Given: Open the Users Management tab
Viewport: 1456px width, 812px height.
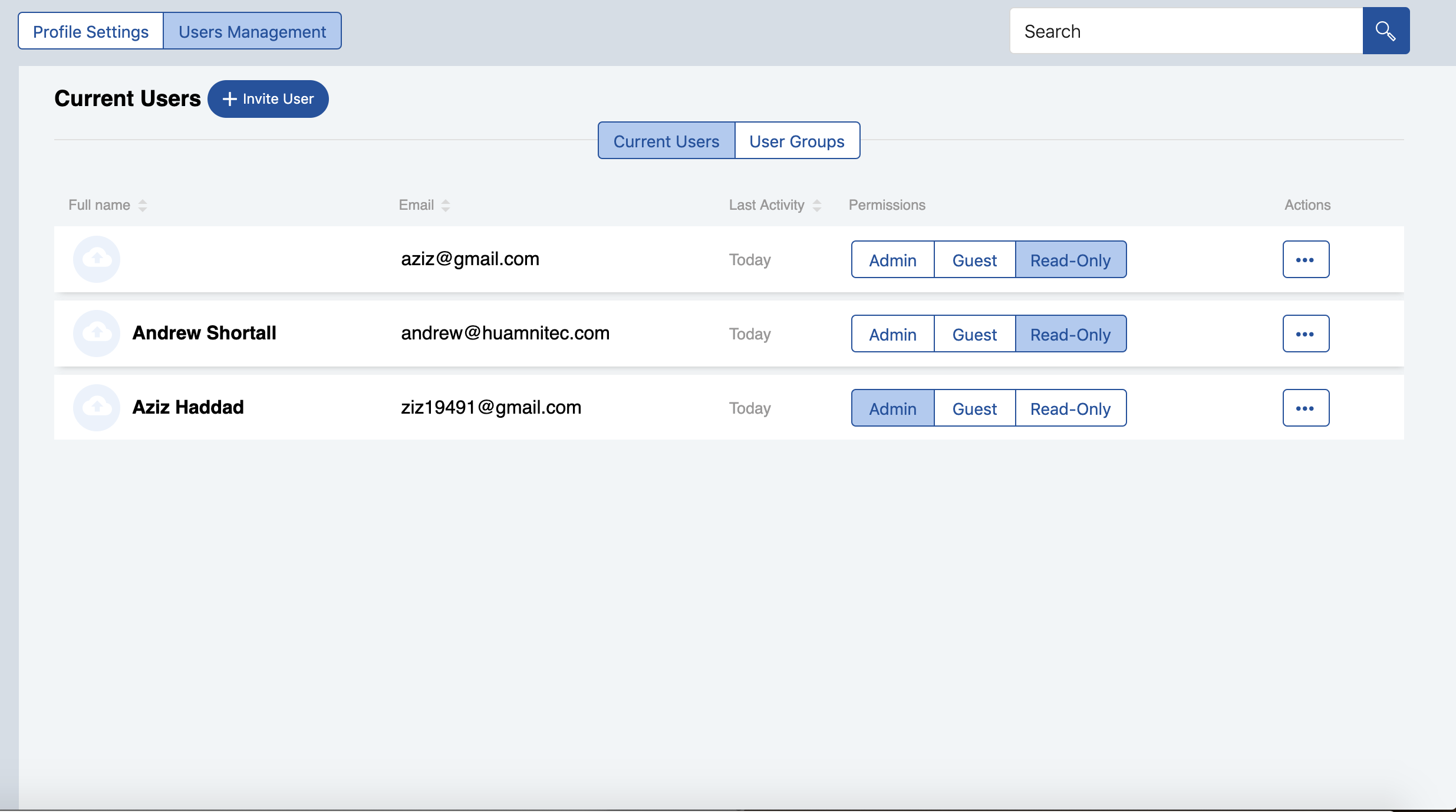Looking at the screenshot, I should click(252, 31).
